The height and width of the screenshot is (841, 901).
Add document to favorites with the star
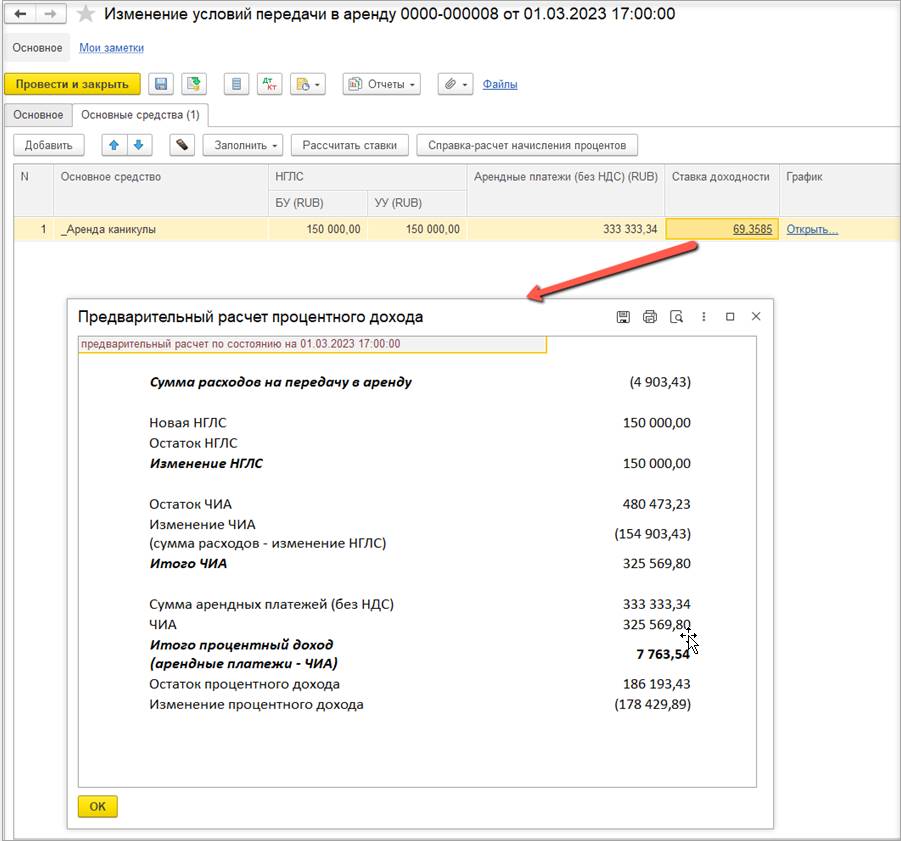tap(86, 14)
